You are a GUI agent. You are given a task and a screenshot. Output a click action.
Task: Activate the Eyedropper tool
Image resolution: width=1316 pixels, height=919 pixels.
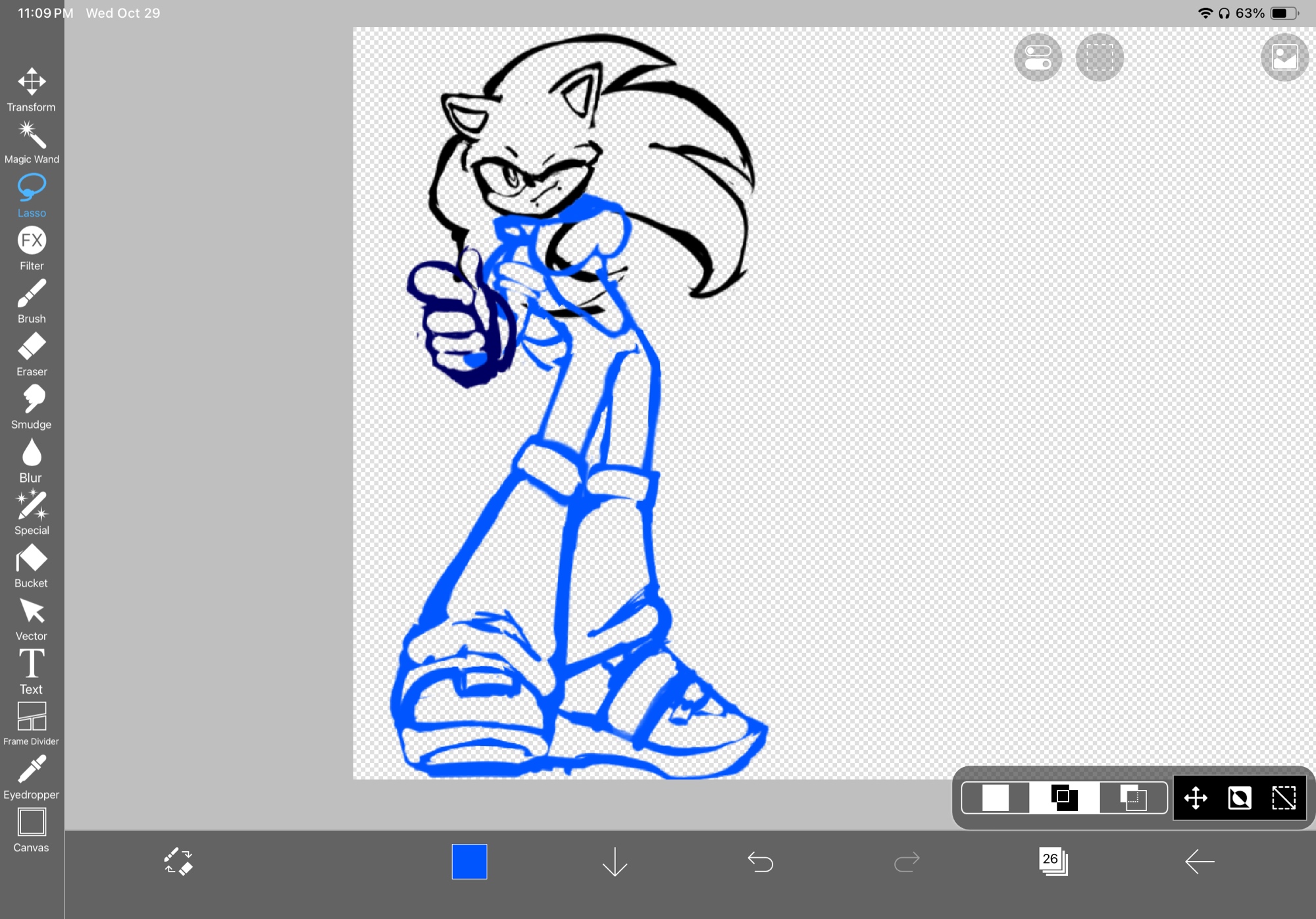pyautogui.click(x=32, y=777)
